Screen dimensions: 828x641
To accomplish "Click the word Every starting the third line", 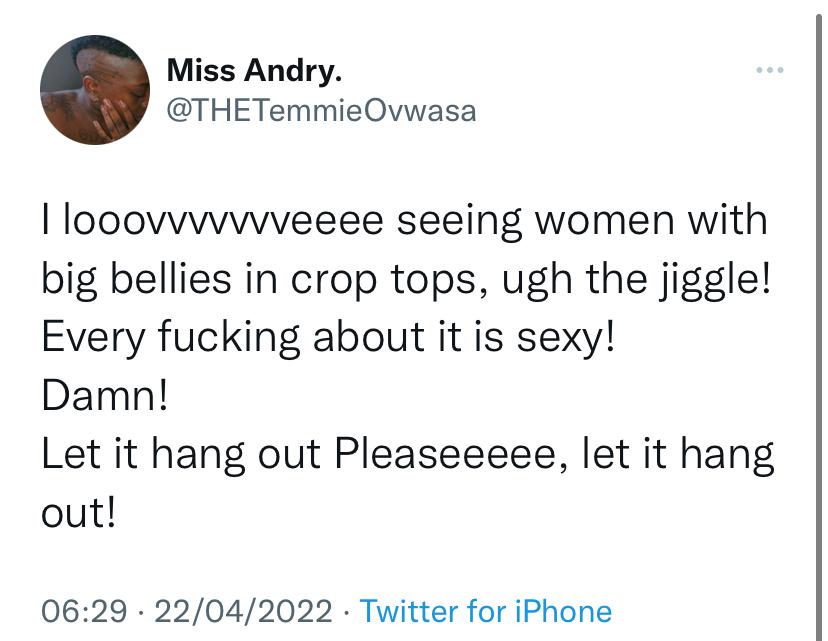I will (x=93, y=338).
